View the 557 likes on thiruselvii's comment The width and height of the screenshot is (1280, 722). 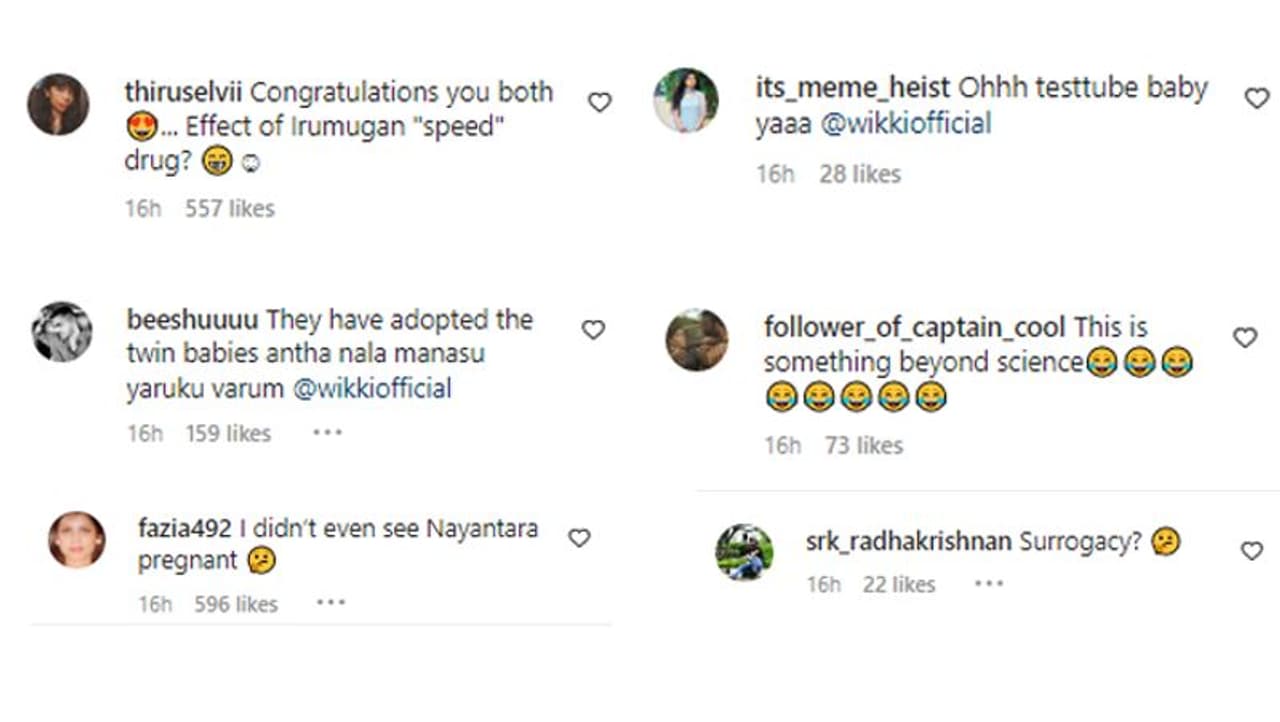click(x=229, y=208)
